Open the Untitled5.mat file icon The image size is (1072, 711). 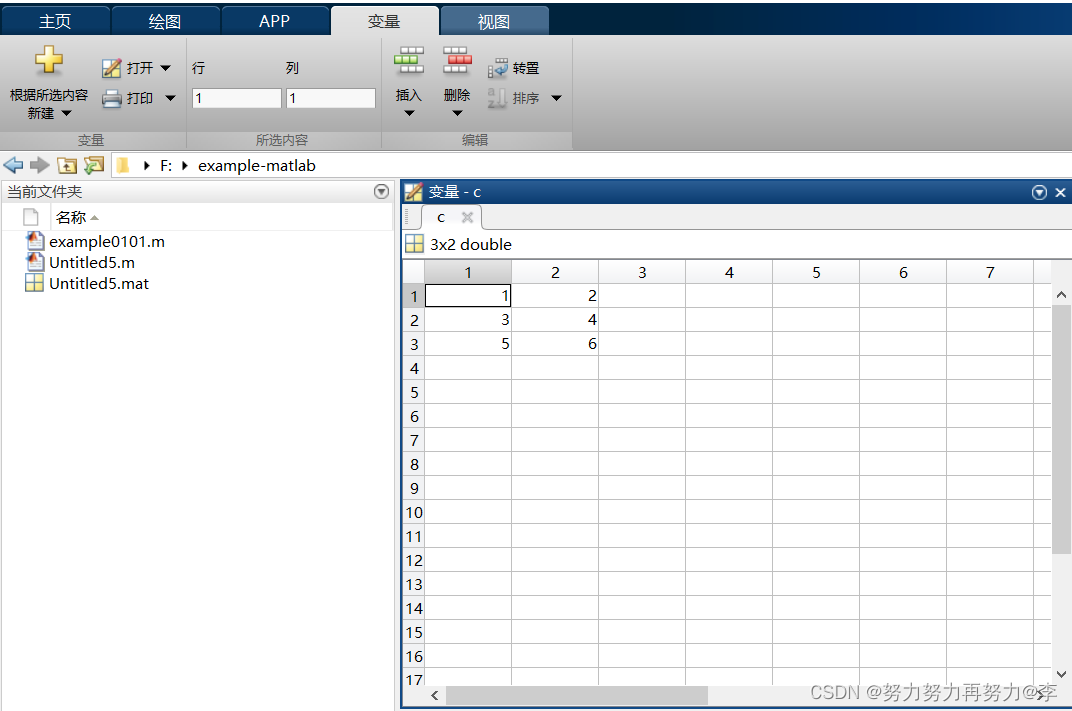(97, 283)
